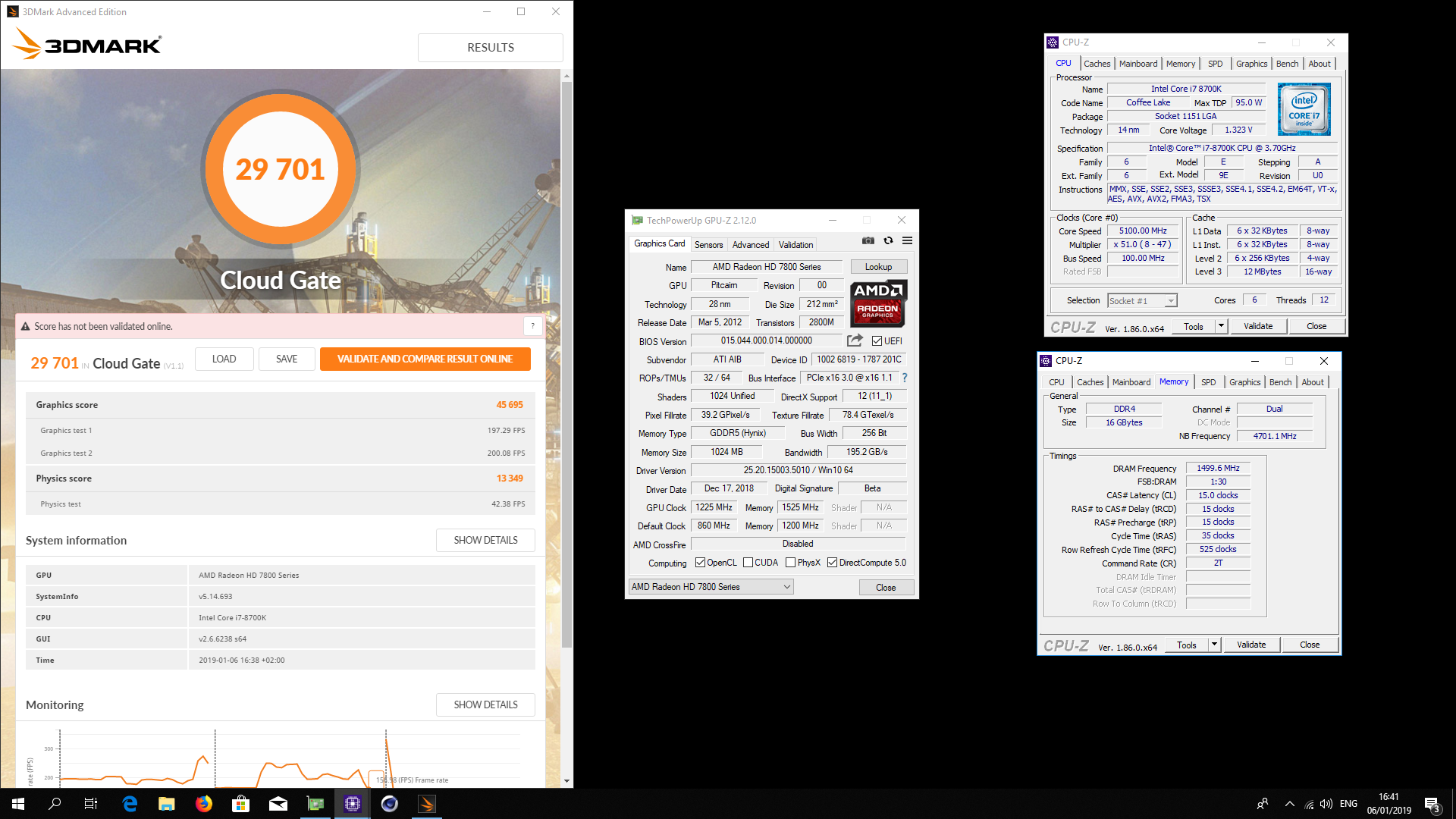Click the GPU-Z refresh icon
Image resolution: width=1456 pixels, height=819 pixels.
pyautogui.click(x=888, y=241)
